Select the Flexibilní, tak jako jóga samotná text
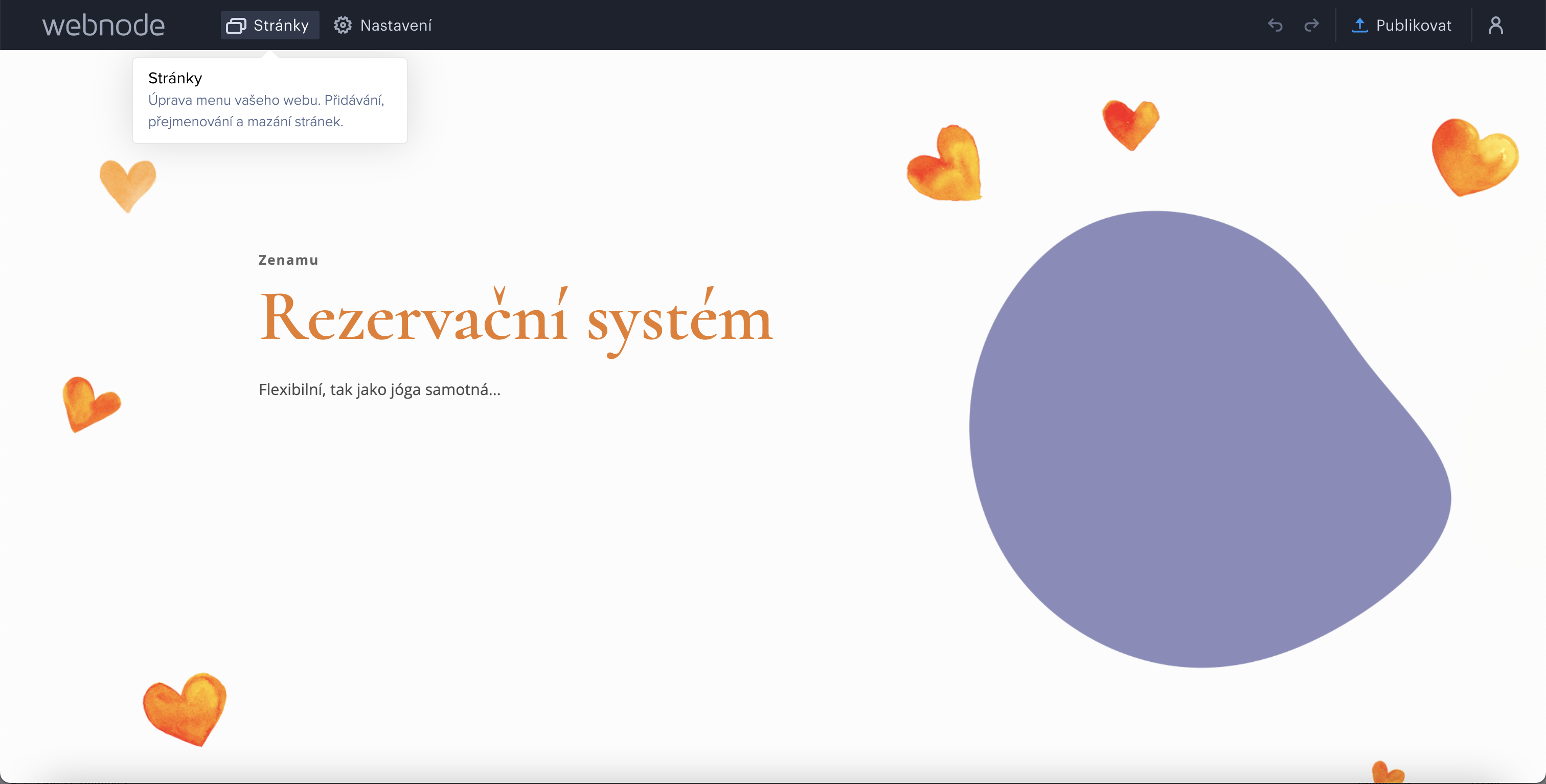The height and width of the screenshot is (784, 1546). coord(379,390)
